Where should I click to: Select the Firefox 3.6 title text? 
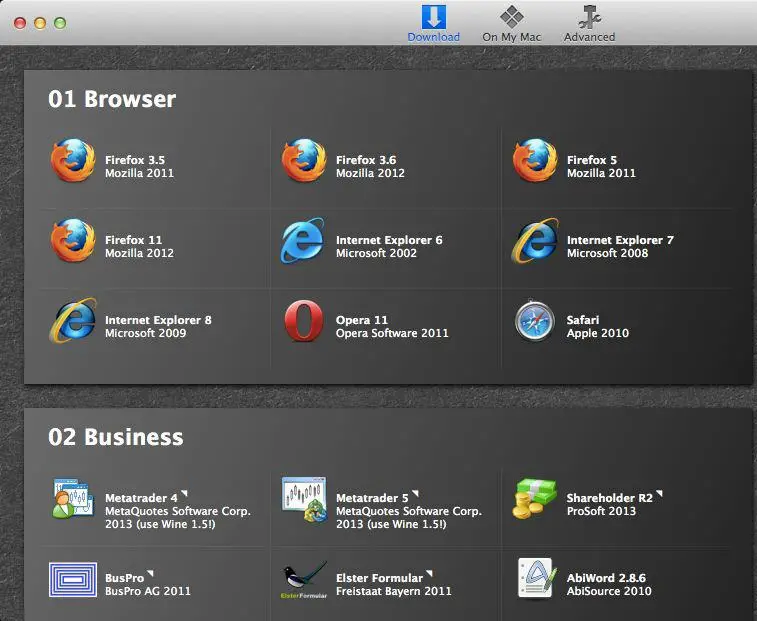[366, 160]
